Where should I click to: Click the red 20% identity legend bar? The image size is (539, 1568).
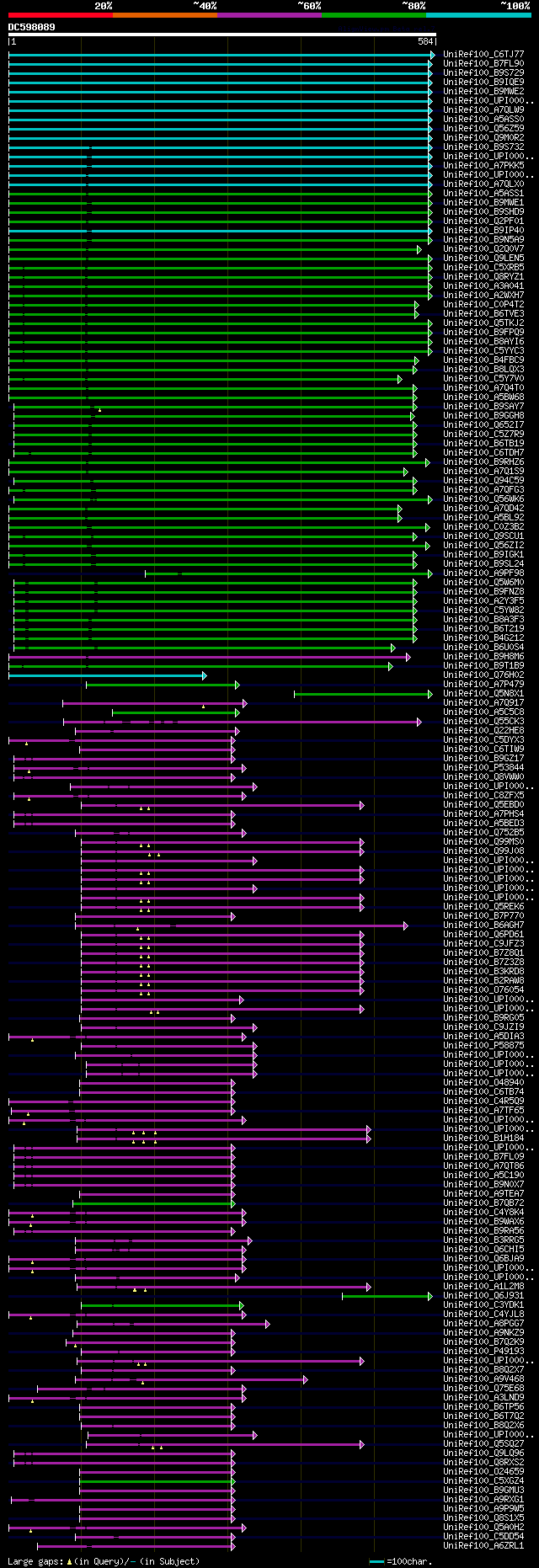[60, 15]
